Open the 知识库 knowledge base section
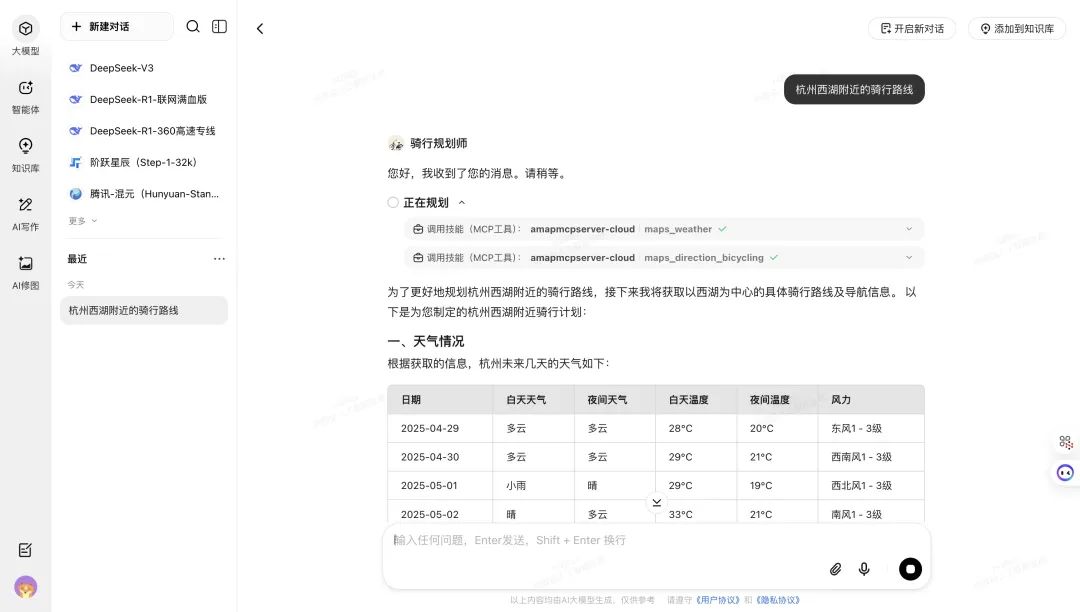Viewport: 1080px width, 612px height. [x=25, y=155]
